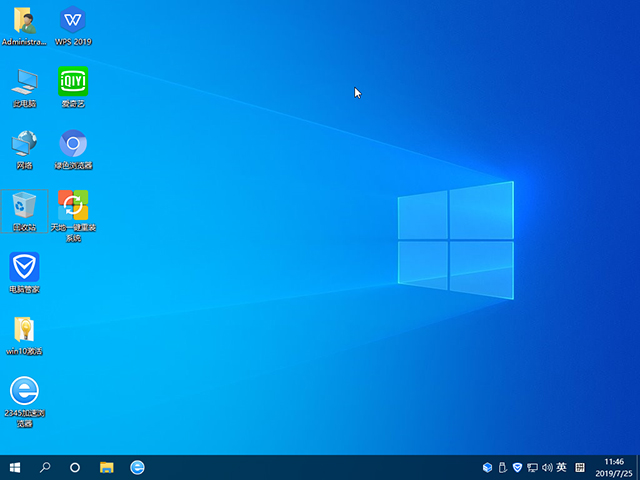This screenshot has width=640, height=480.
Task: Open the 2345加速浏览器 desktop icon
Action: point(24,402)
